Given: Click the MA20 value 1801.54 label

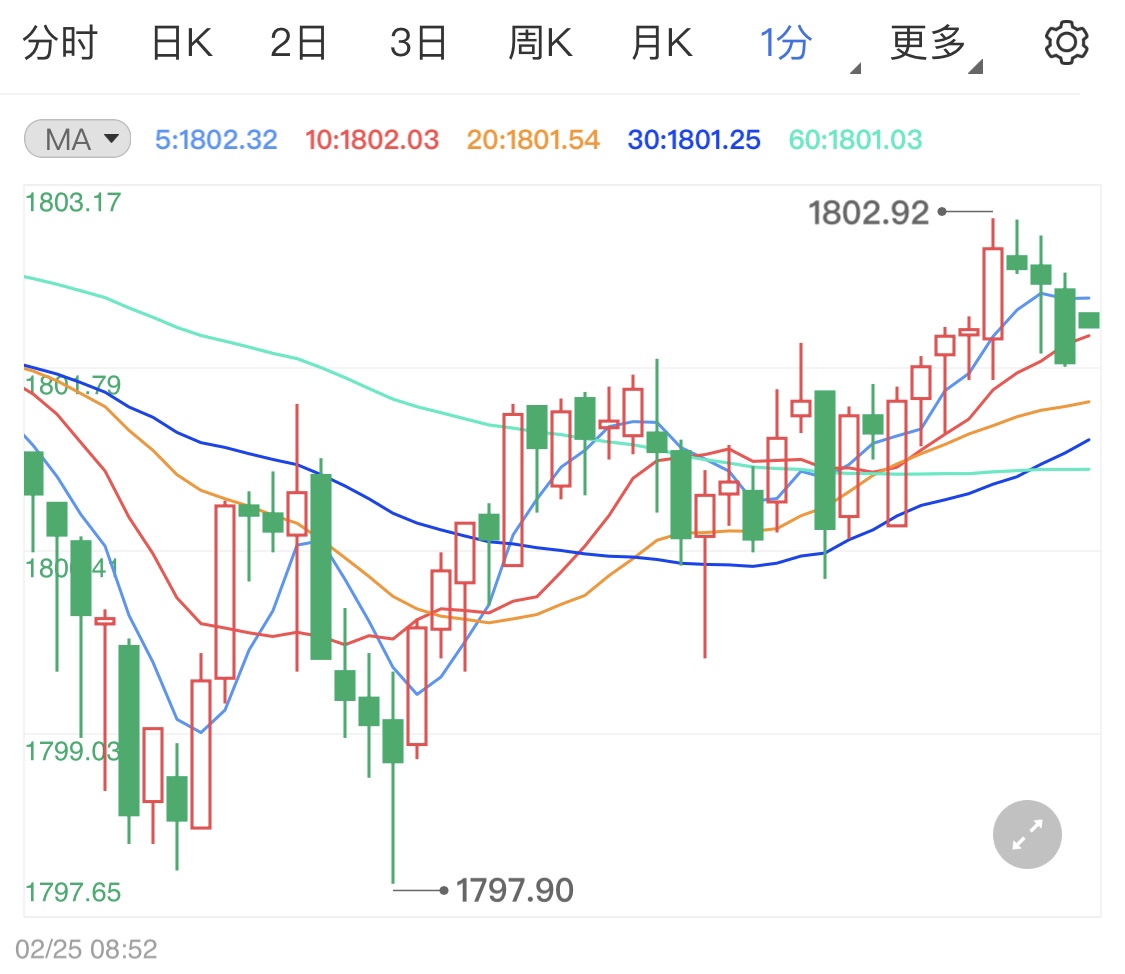Looking at the screenshot, I should click(x=533, y=140).
